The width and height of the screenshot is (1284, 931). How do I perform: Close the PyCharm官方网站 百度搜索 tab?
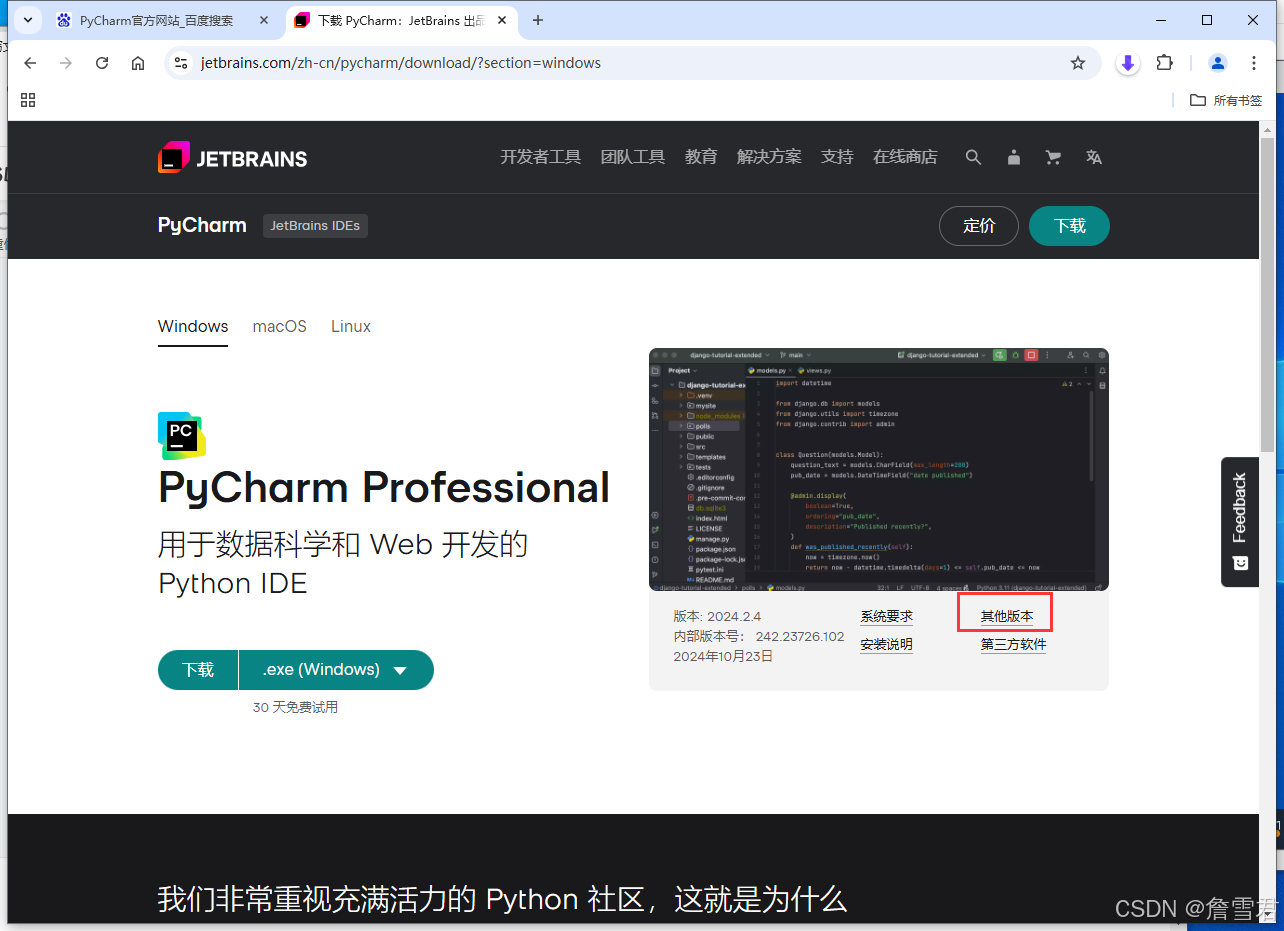(x=265, y=20)
